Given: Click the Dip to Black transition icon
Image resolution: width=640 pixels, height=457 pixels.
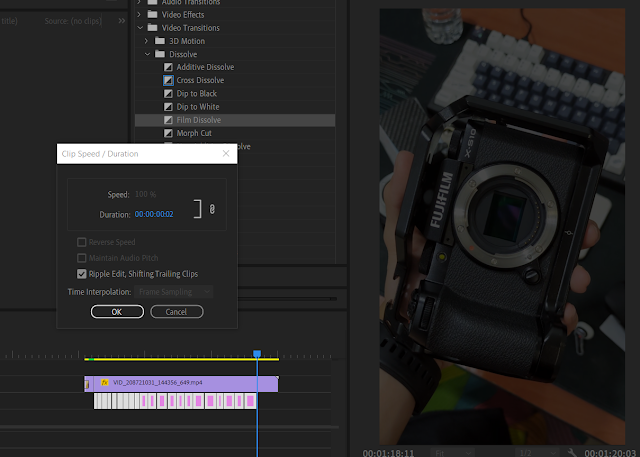Looking at the screenshot, I should pos(168,94).
